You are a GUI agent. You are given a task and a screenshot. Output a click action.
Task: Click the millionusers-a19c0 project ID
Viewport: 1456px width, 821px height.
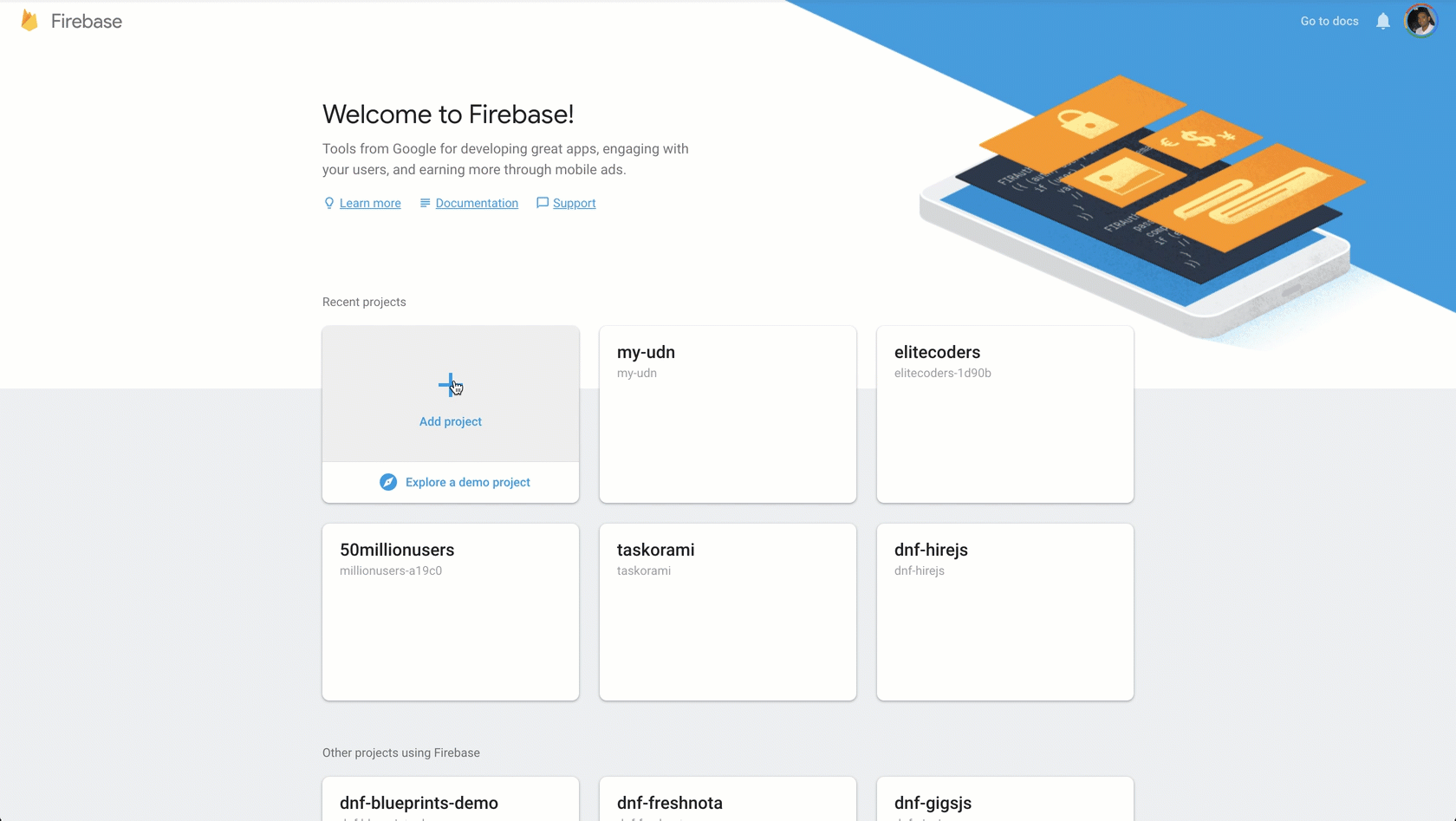pos(391,570)
